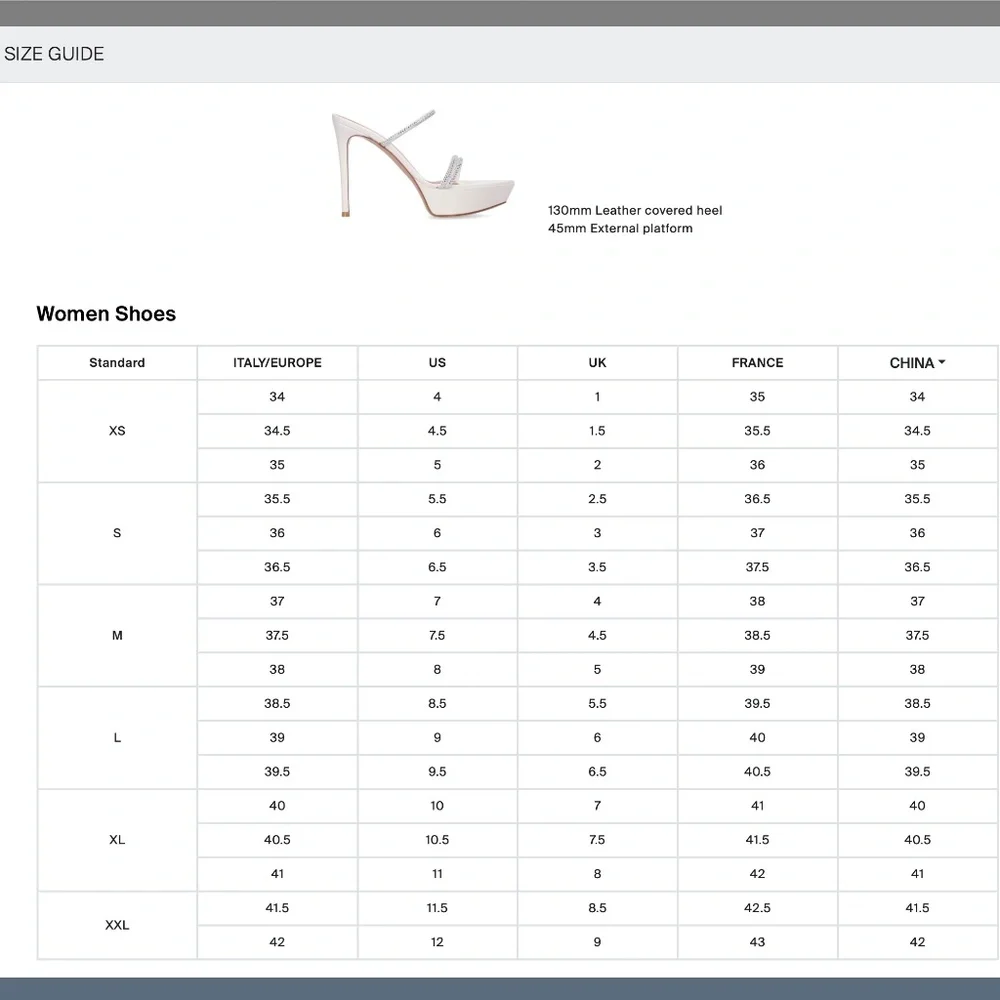Screen dimensions: 1000x1000
Task: Select China size 36.5 cell
Action: pyautogui.click(x=918, y=567)
